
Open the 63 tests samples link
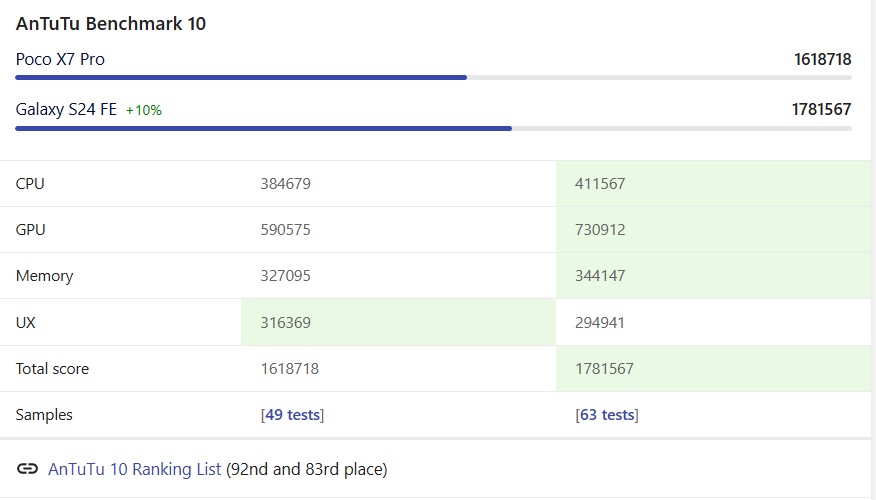[609, 415]
